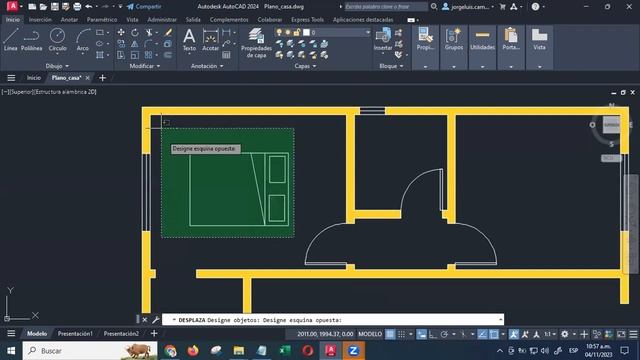Open Windows Start menu
The height and width of the screenshot is (360, 640).
(x=11, y=351)
